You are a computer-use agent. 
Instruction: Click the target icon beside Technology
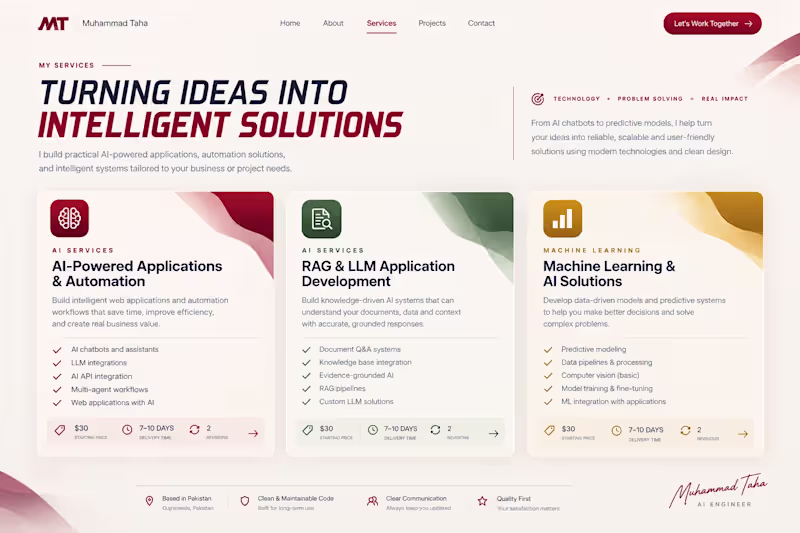(538, 99)
